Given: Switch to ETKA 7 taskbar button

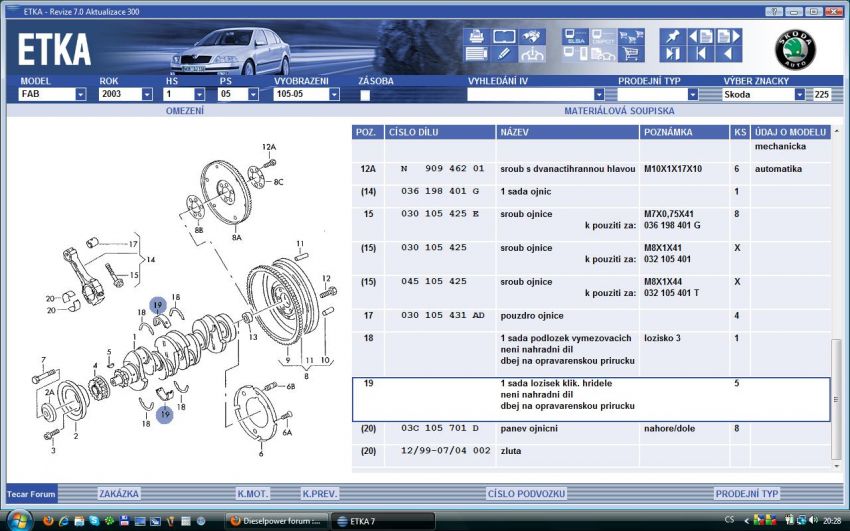Looking at the screenshot, I should [383, 521].
